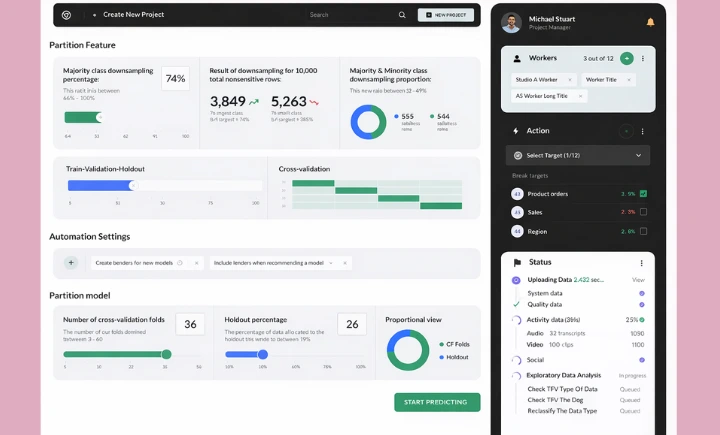This screenshot has height=435, width=720.
Task: Click the app logo in top bar
Action: pyautogui.click(x=67, y=15)
